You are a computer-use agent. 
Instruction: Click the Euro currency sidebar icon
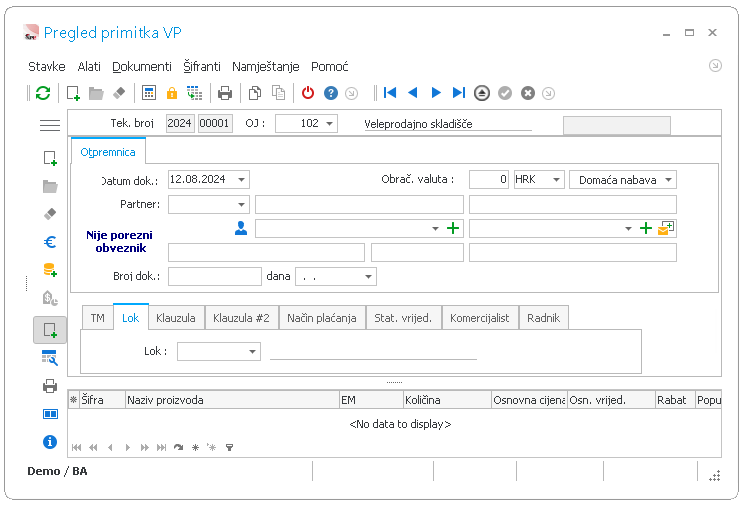tap(50, 242)
